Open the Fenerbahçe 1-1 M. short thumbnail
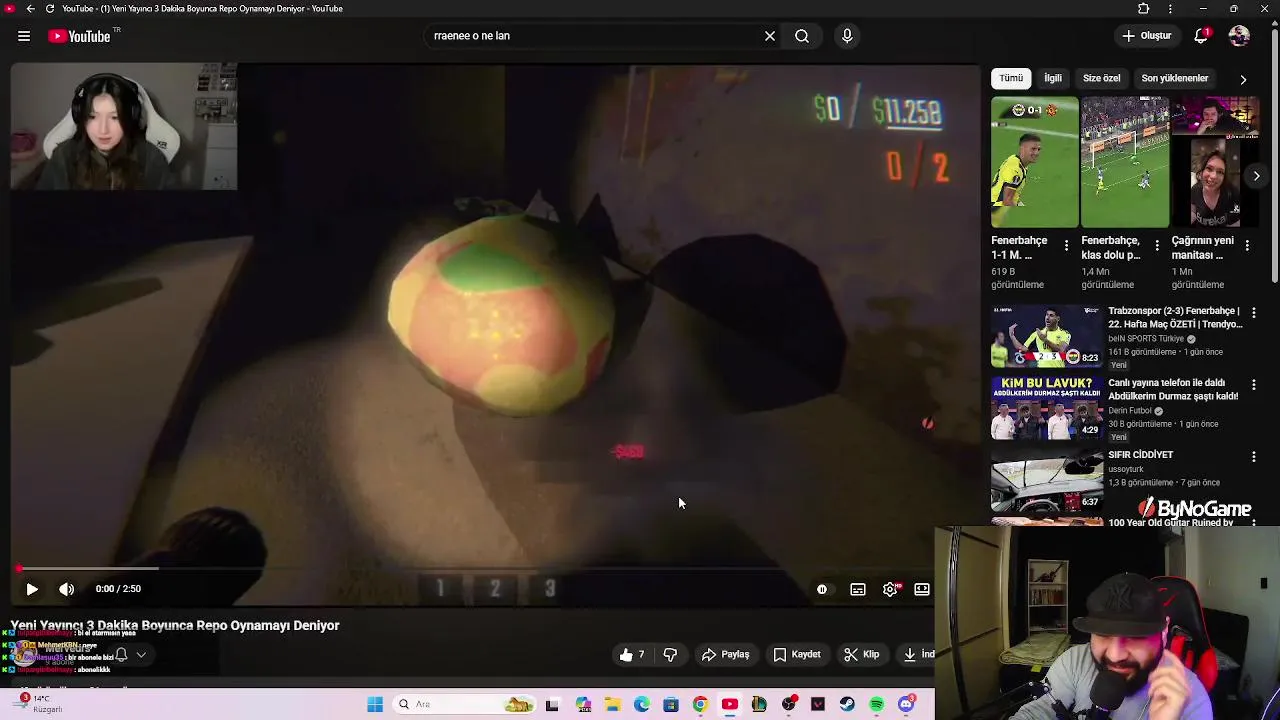This screenshot has height=720, width=1280. (1035, 162)
